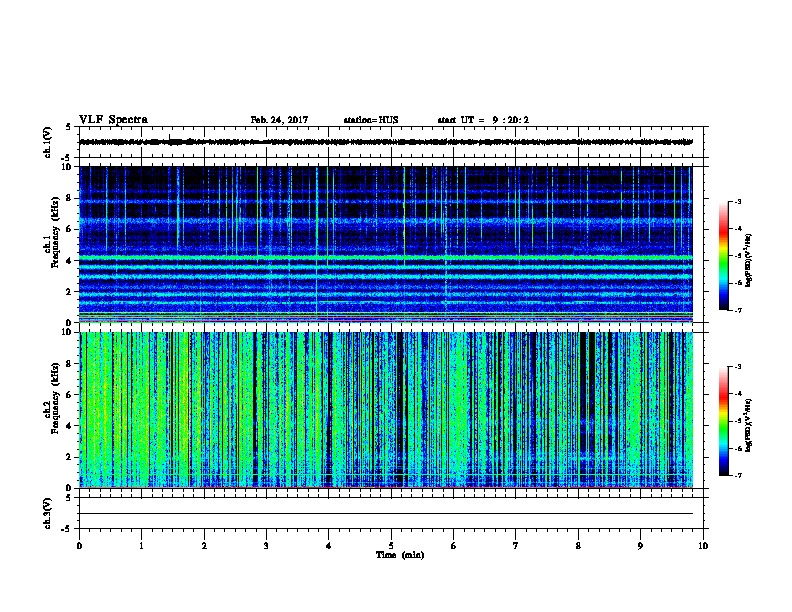Click the ch.3(V) waveform axis label
This screenshot has height=612, width=792.
48,513
